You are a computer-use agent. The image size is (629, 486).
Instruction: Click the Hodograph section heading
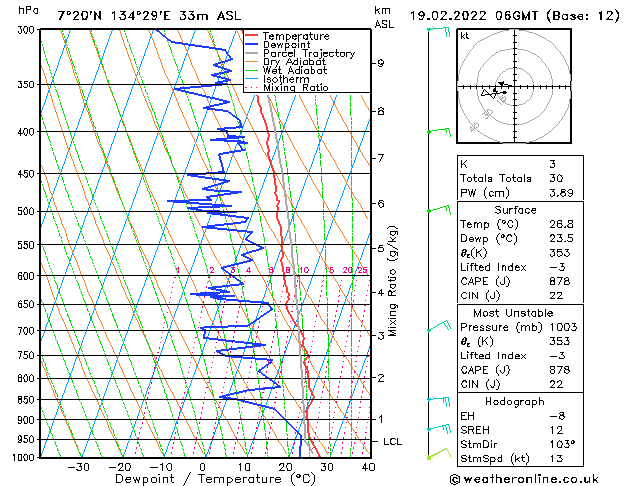pos(515,401)
